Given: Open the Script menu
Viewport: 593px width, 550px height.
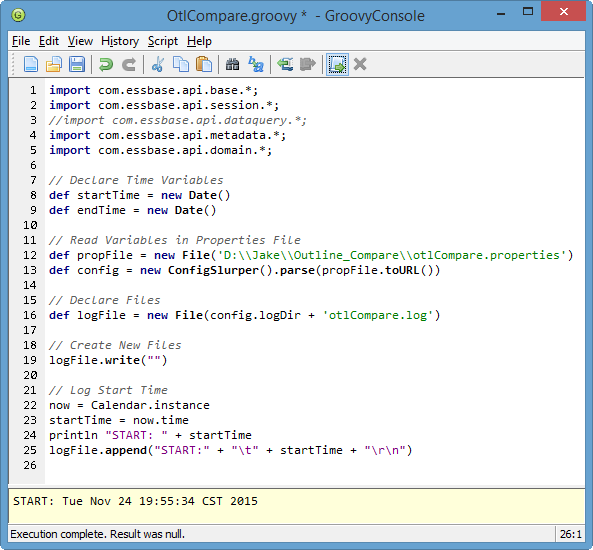Looking at the screenshot, I should point(163,41).
